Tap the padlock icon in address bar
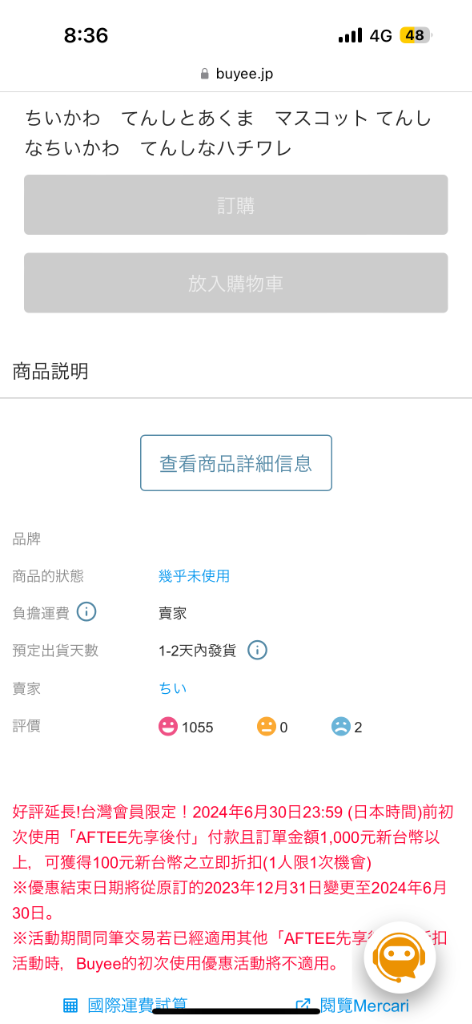The height and width of the screenshot is (1024, 472). click(x=205, y=74)
